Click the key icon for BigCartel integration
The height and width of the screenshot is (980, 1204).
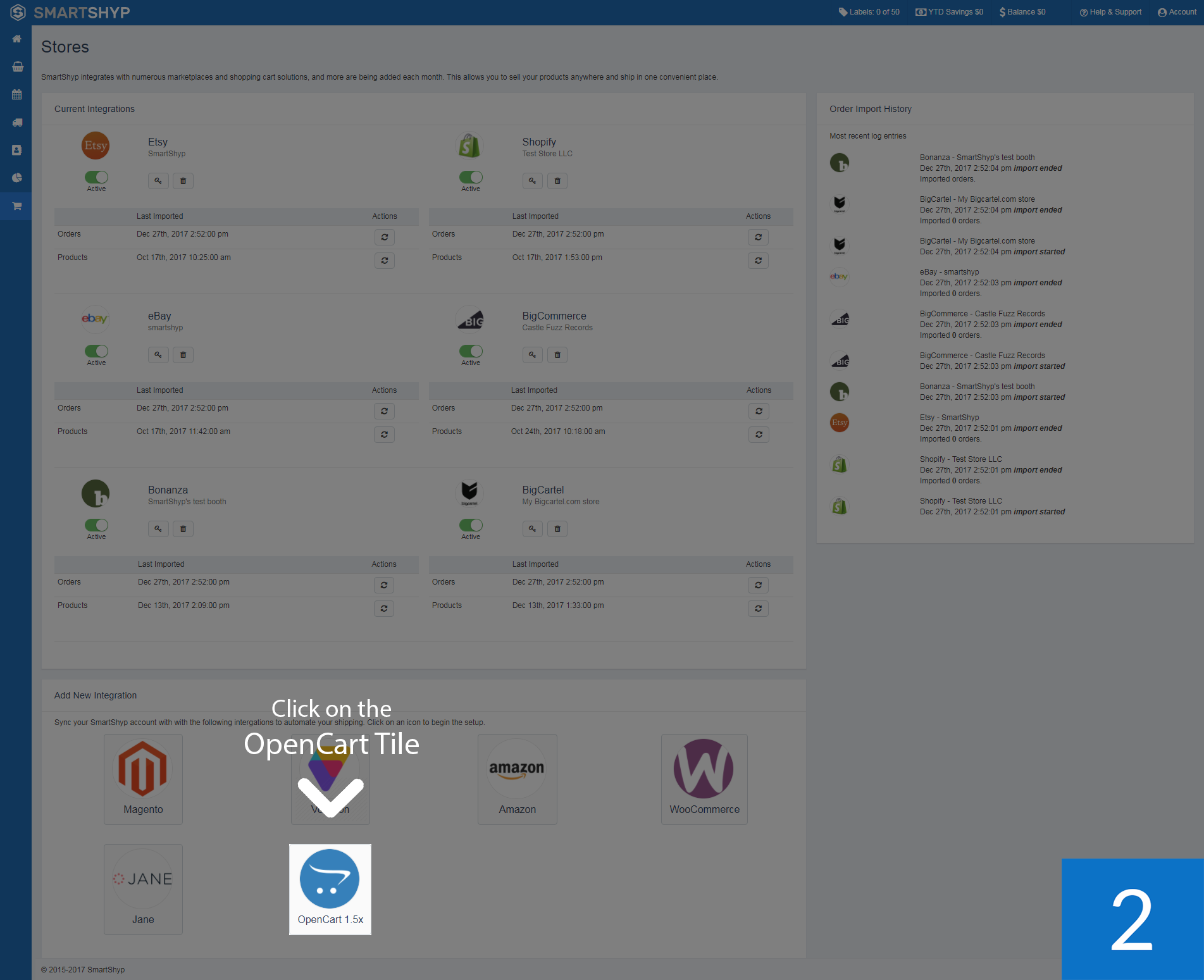tap(533, 529)
